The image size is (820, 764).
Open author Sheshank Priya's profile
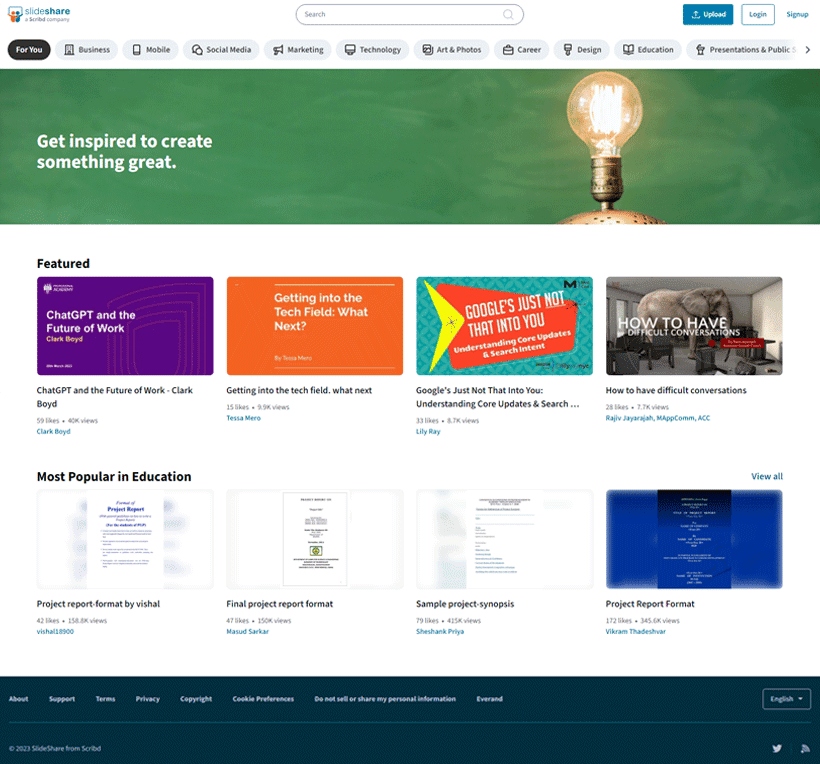(x=440, y=632)
